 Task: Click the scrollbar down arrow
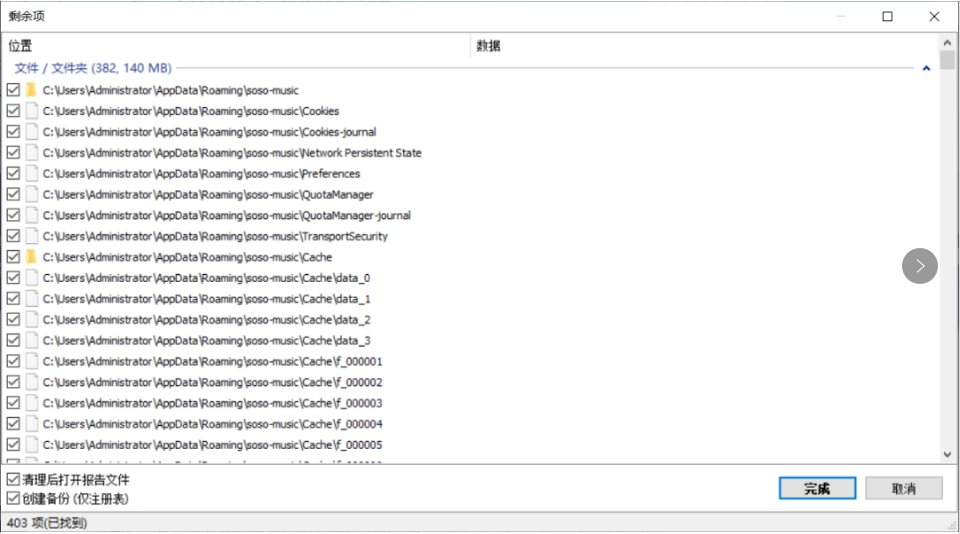click(947, 454)
